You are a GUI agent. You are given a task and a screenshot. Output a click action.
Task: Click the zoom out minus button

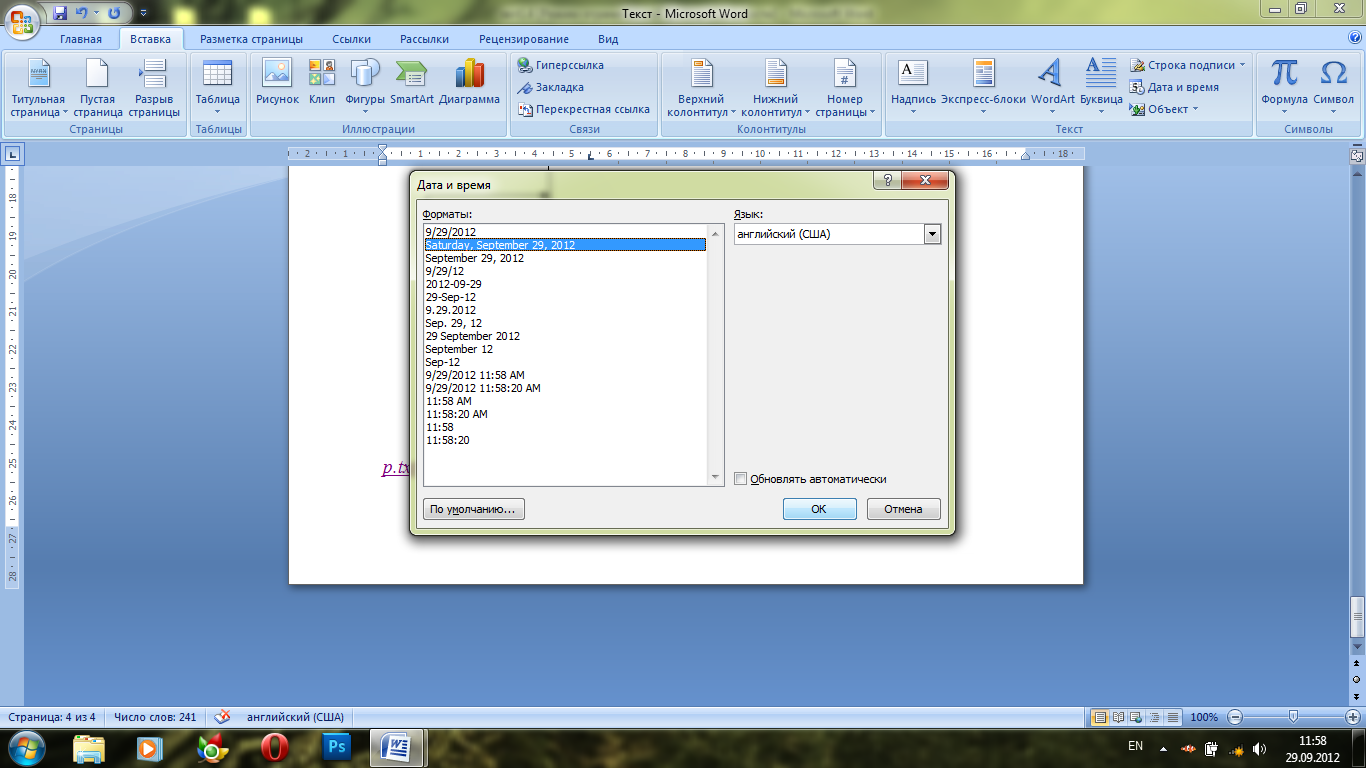tap(1236, 717)
